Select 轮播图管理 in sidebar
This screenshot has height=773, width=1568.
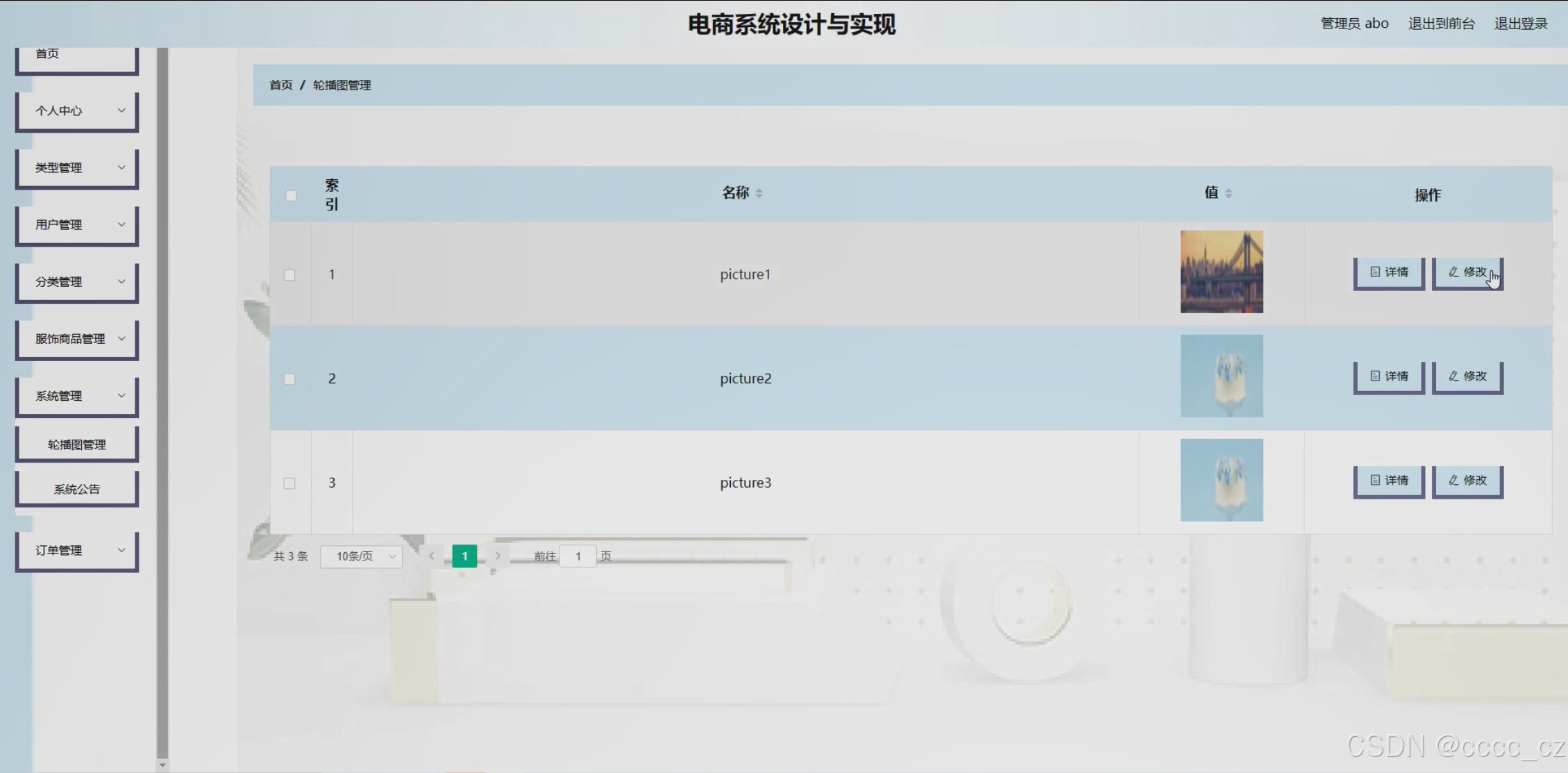coord(77,444)
